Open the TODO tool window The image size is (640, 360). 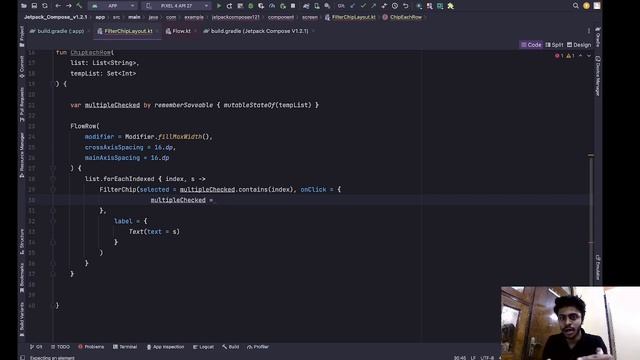click(x=60, y=347)
